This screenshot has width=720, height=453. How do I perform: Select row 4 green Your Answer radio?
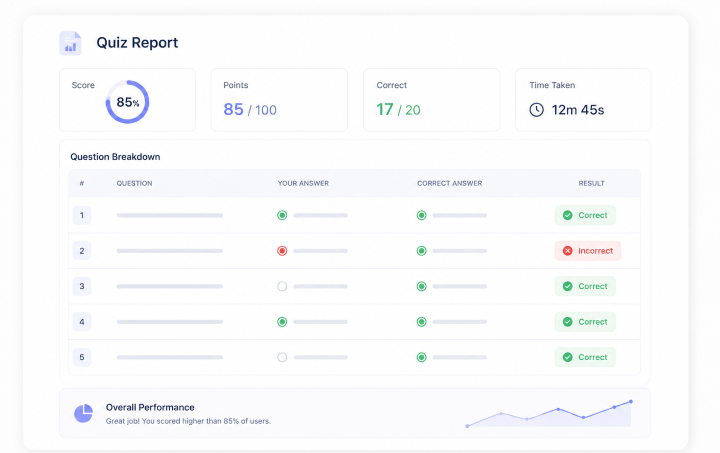click(x=282, y=322)
